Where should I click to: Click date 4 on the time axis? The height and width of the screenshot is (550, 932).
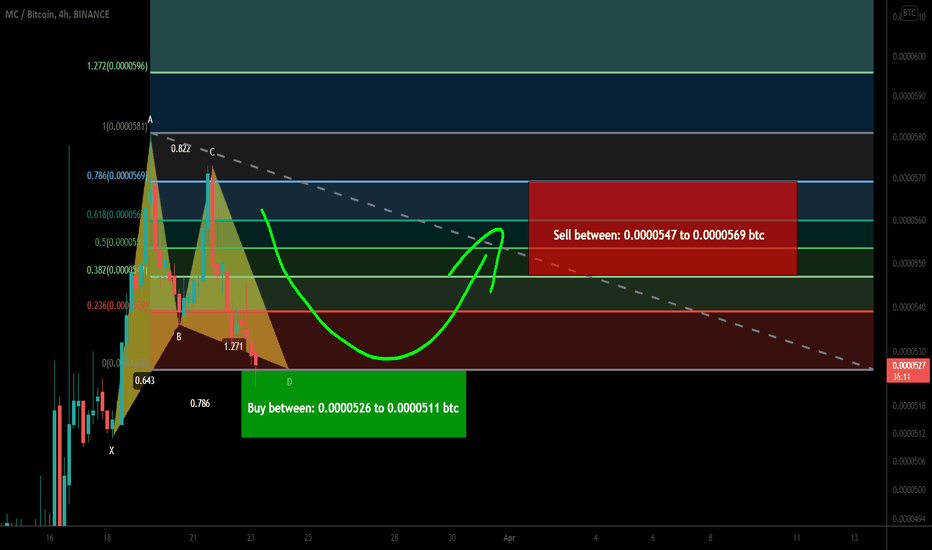596,538
